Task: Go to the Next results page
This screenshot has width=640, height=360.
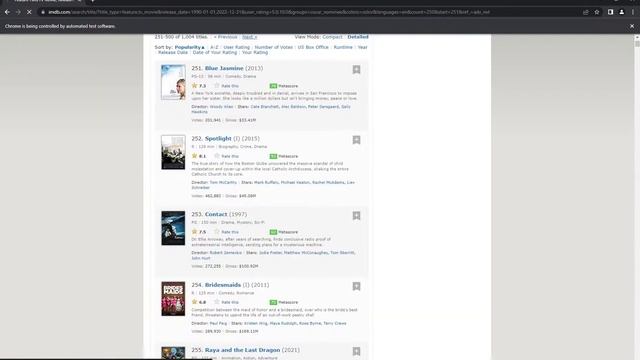Action: (x=249, y=37)
